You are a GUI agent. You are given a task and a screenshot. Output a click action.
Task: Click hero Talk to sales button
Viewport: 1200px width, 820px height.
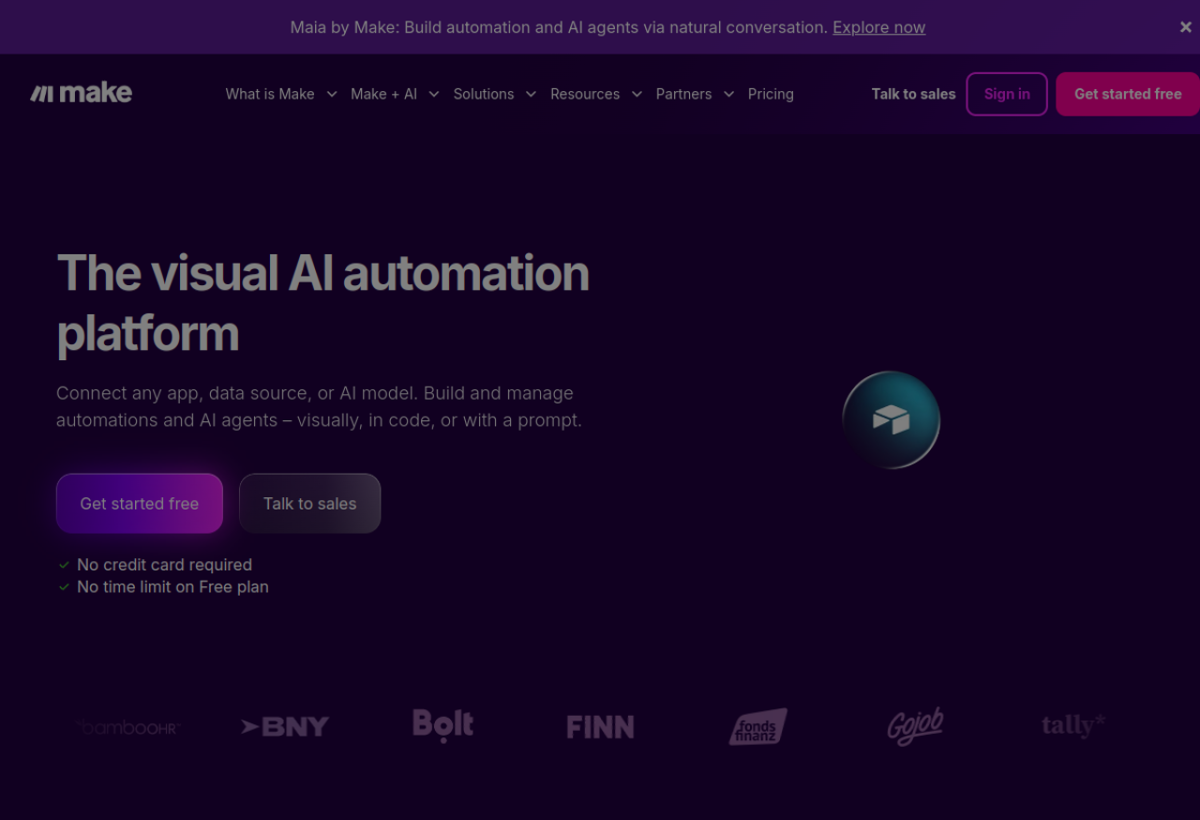[x=310, y=503]
